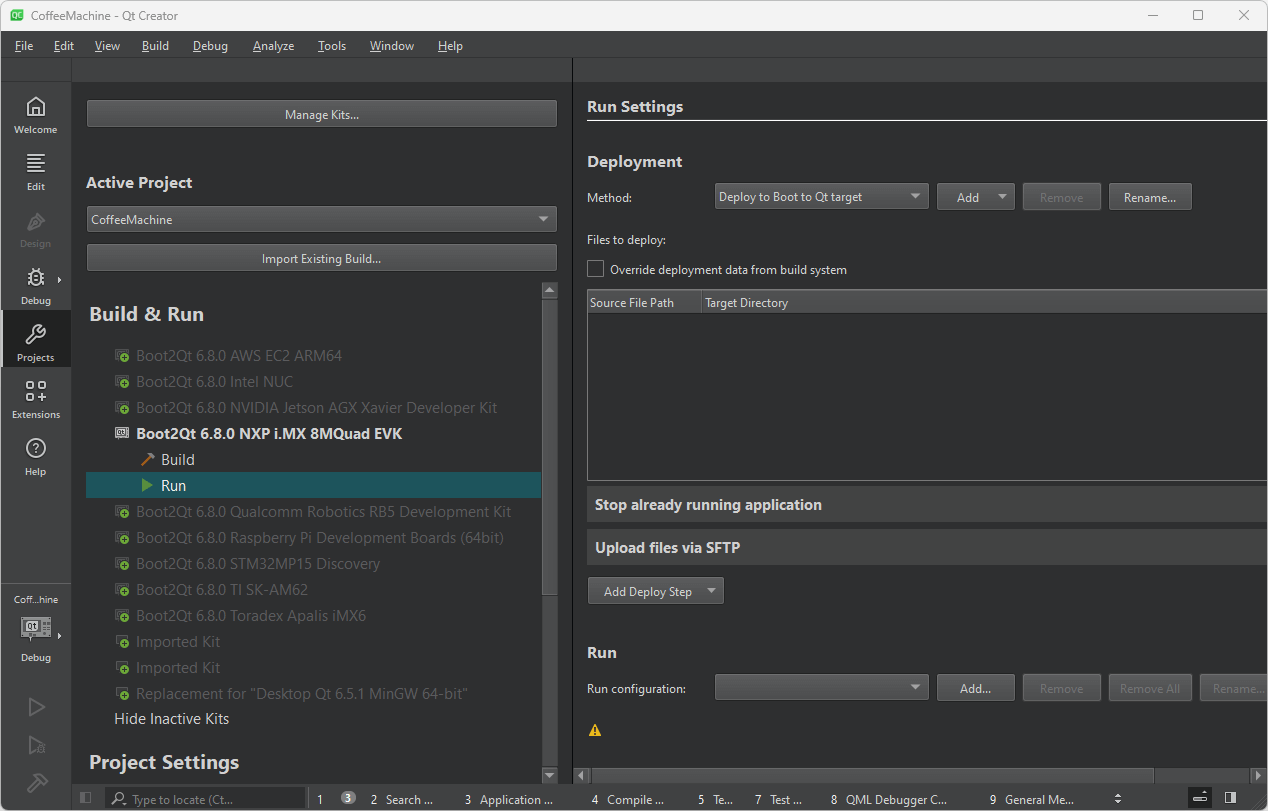Open the Add Deploy Step dropdown
Image resolution: width=1268 pixels, height=811 pixels.
tap(655, 591)
